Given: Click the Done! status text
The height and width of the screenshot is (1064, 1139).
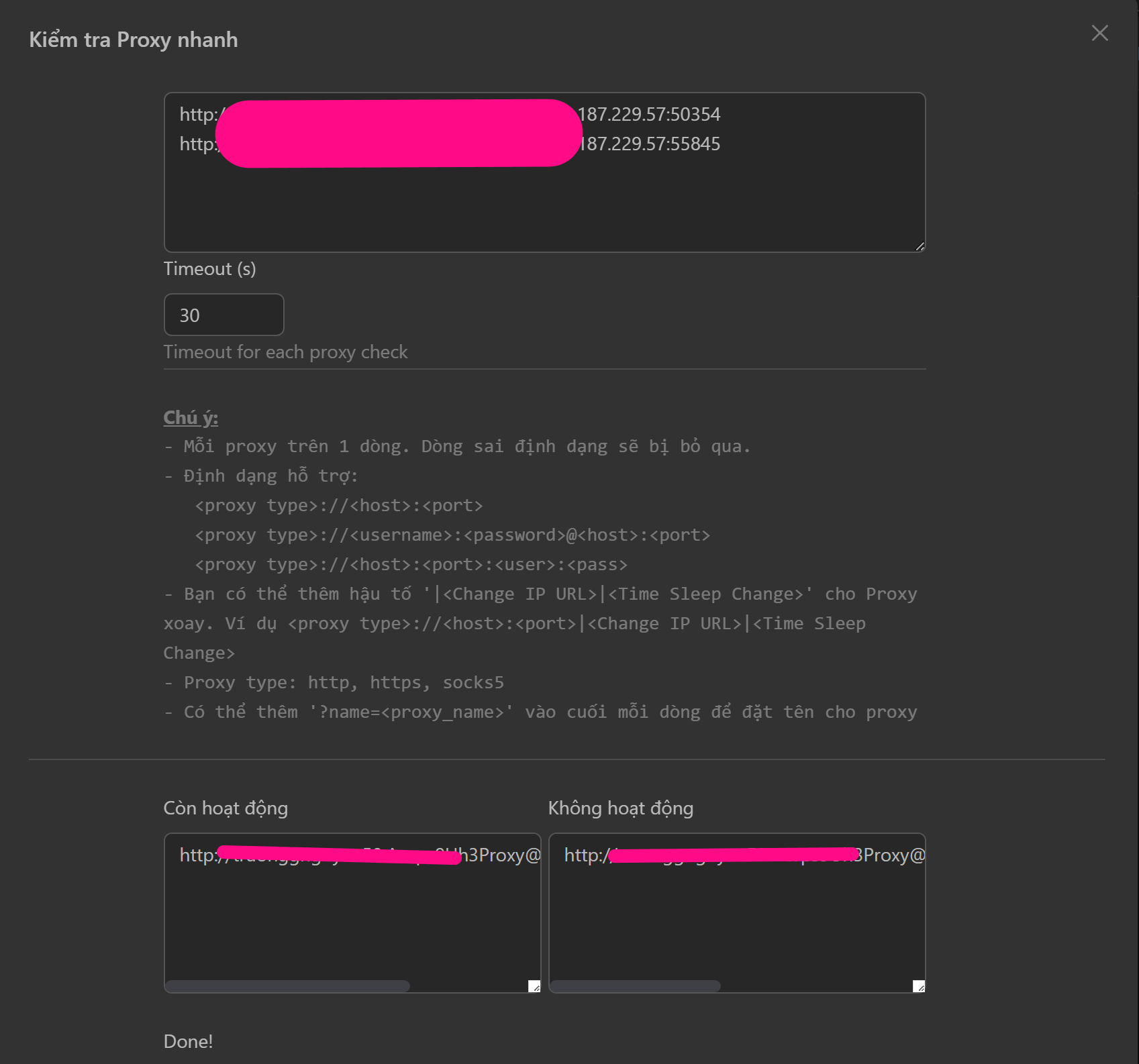Looking at the screenshot, I should click(188, 1041).
